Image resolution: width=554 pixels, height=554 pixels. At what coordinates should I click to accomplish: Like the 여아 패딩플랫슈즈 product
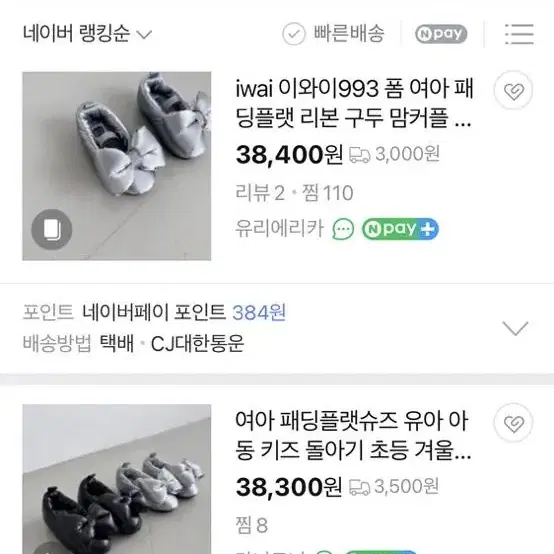(x=513, y=423)
